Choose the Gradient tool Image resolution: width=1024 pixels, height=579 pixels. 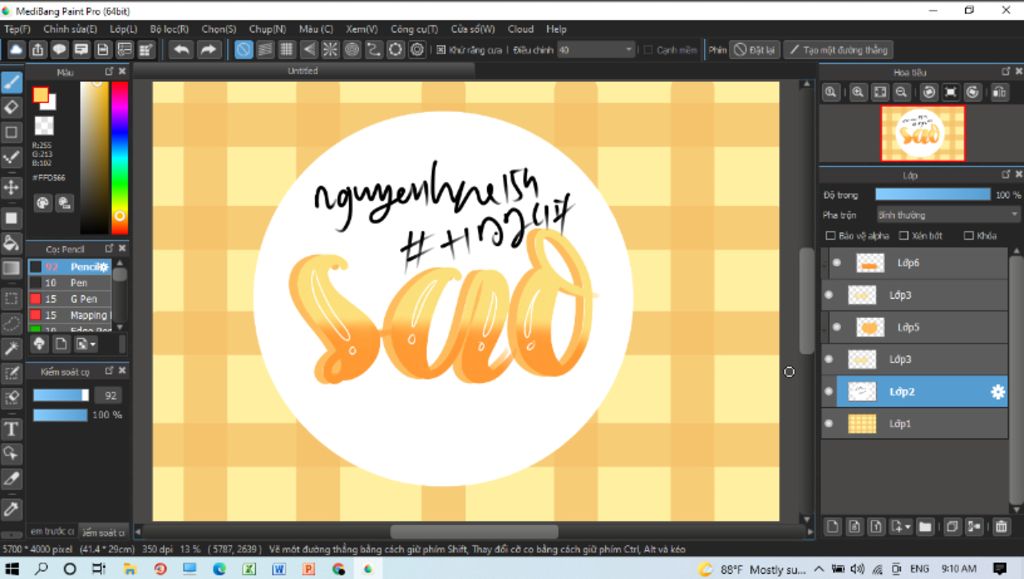tap(12, 268)
